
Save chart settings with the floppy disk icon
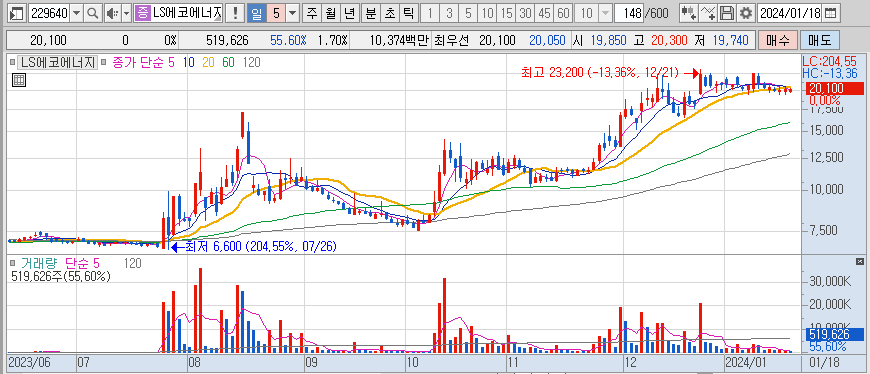[727, 13]
